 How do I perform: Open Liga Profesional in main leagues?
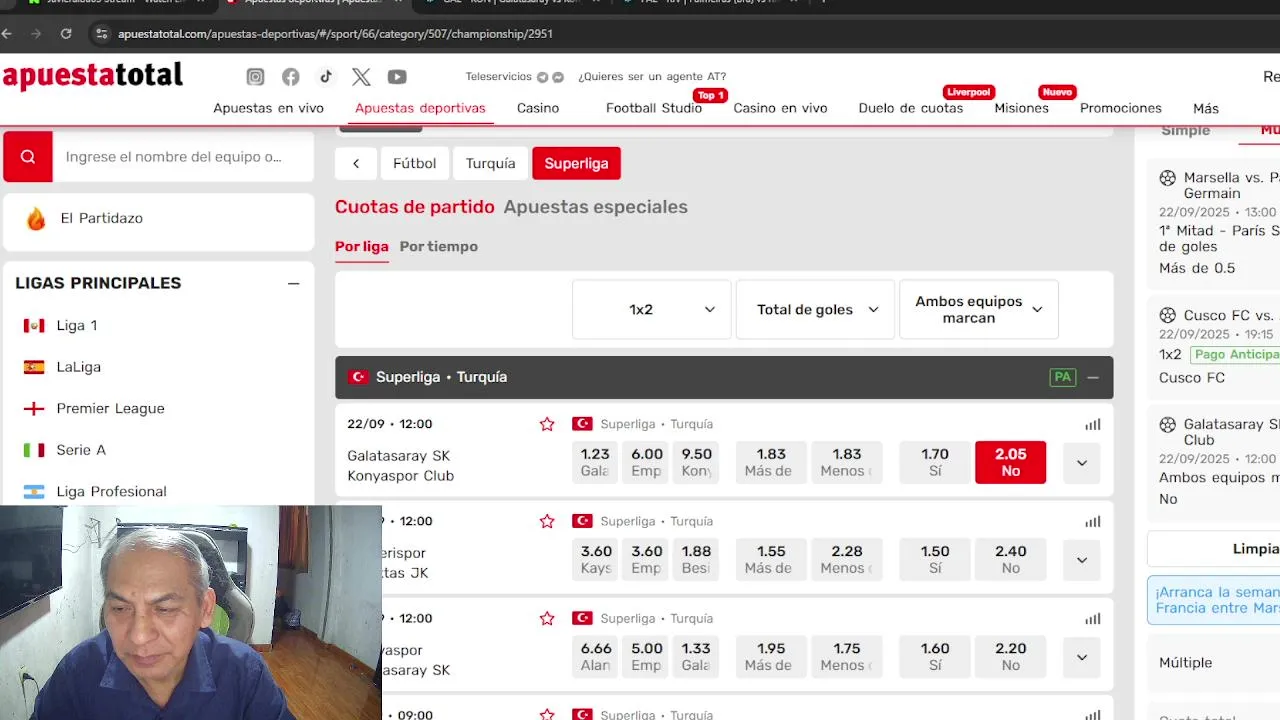click(x=111, y=491)
